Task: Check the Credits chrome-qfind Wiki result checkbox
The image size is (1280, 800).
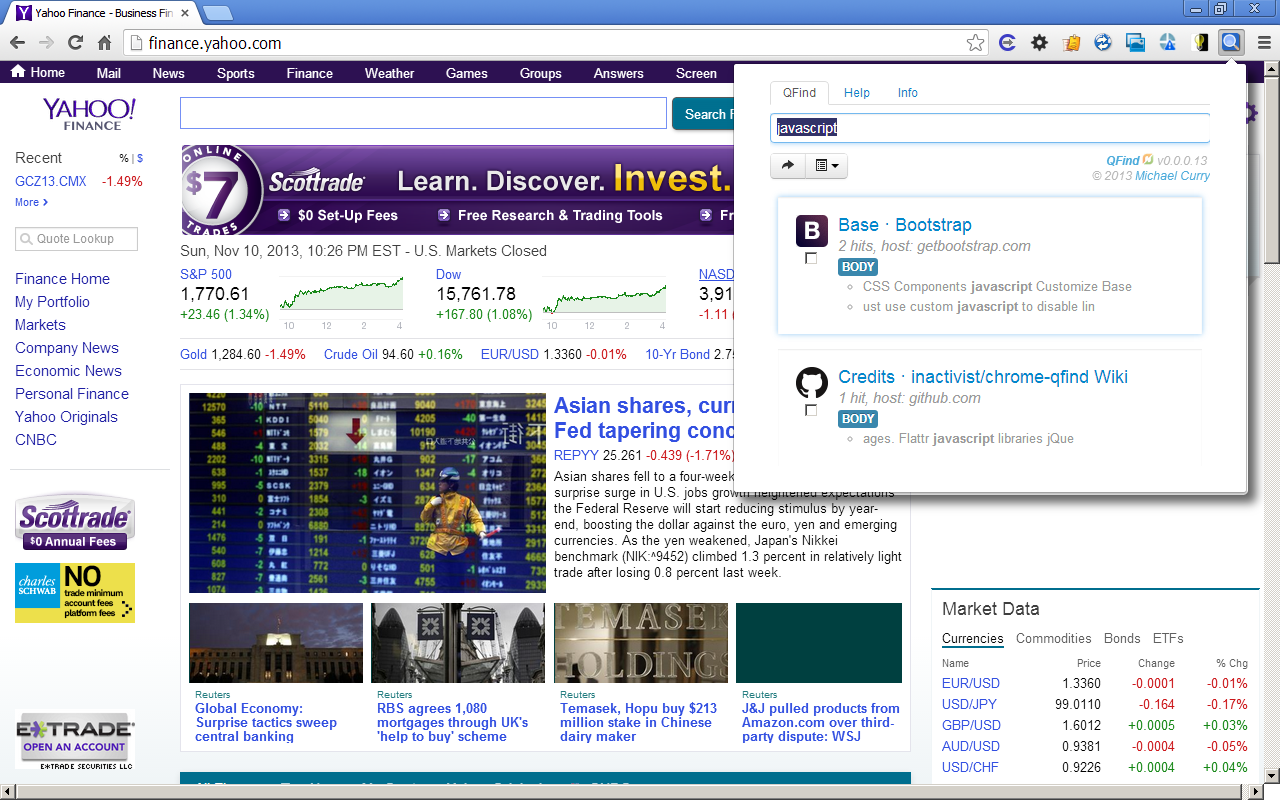Action: (x=811, y=410)
